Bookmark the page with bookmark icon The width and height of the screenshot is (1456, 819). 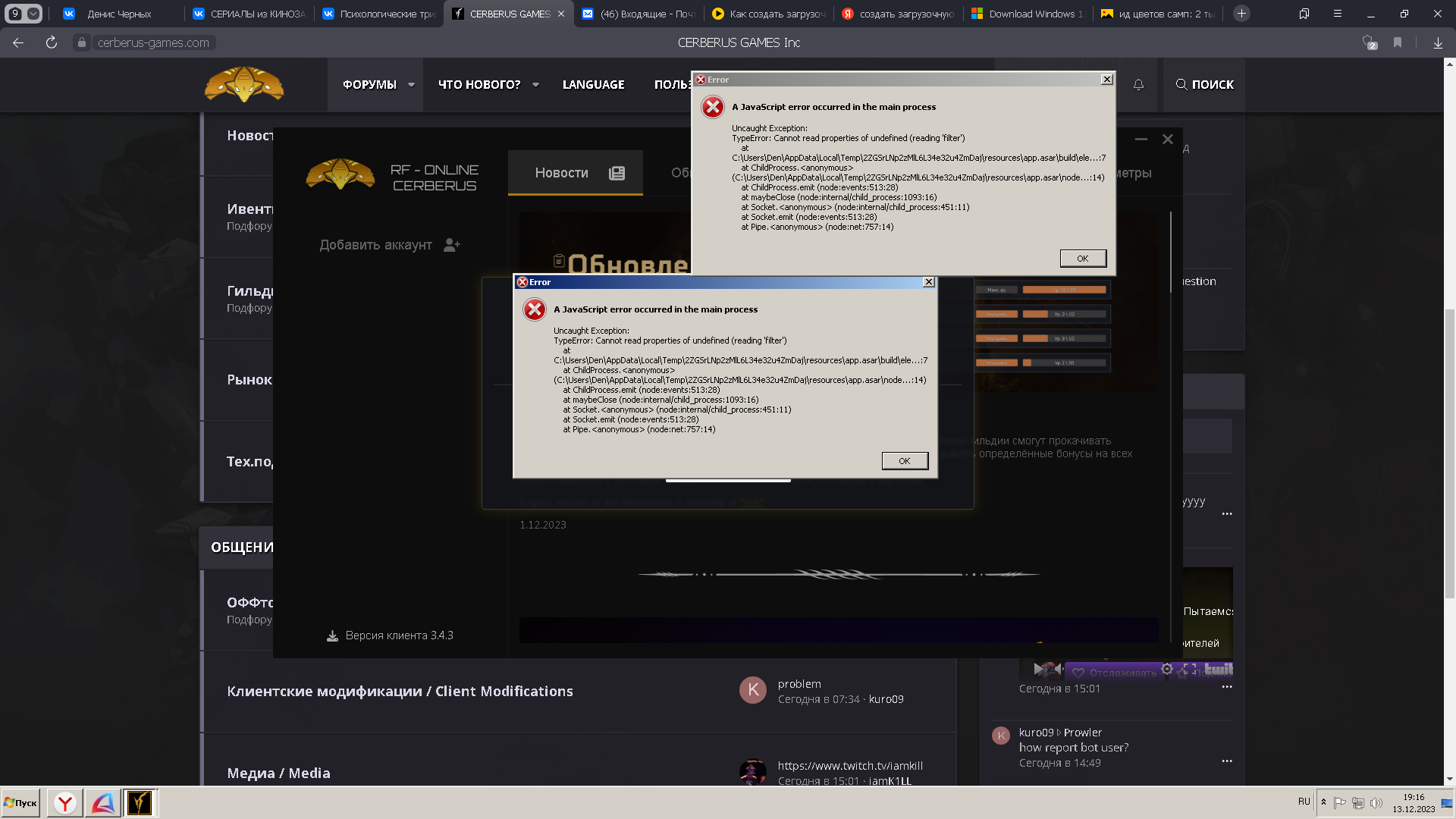point(1397,43)
